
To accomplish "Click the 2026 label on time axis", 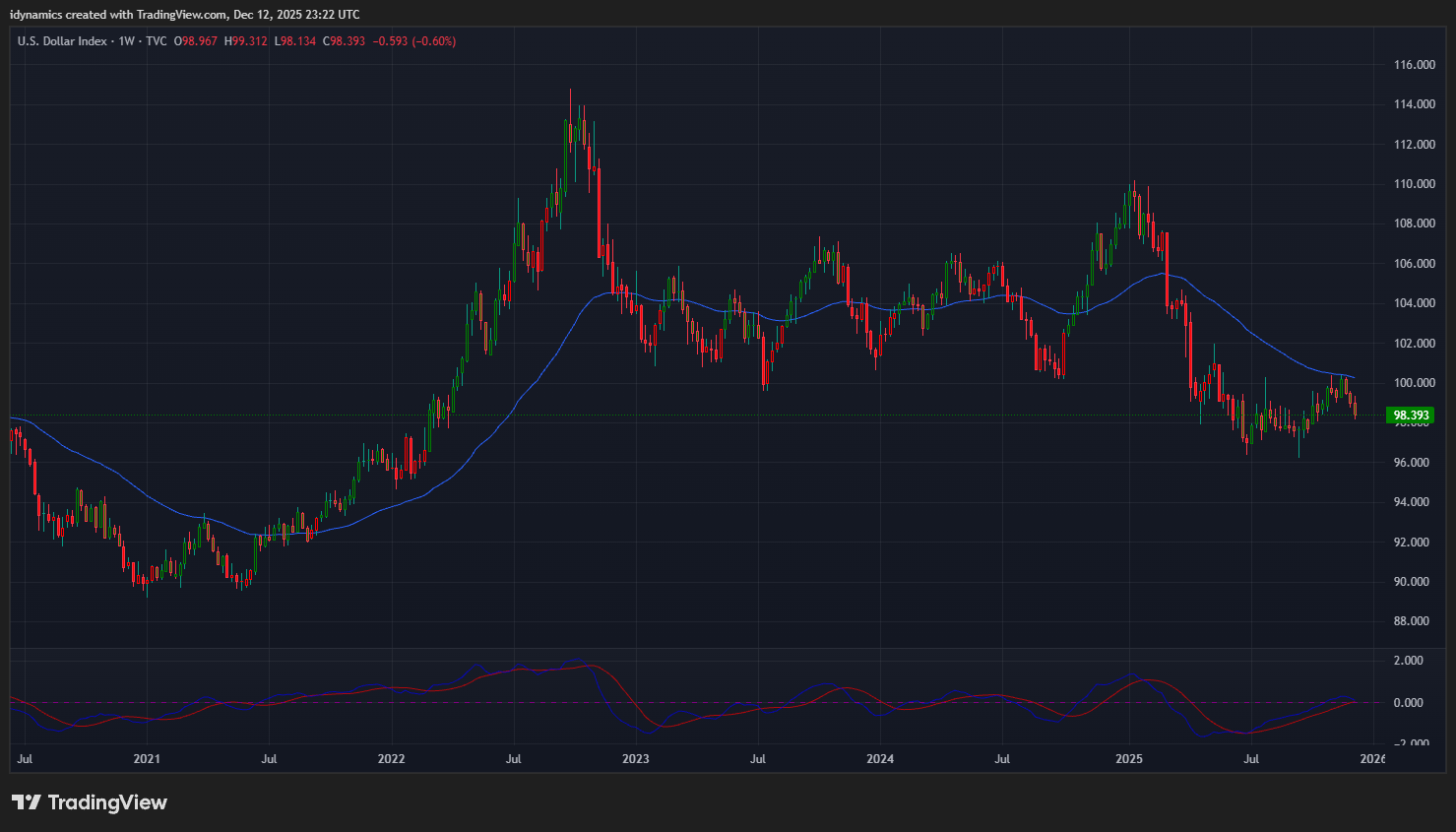I will pyautogui.click(x=1372, y=759).
